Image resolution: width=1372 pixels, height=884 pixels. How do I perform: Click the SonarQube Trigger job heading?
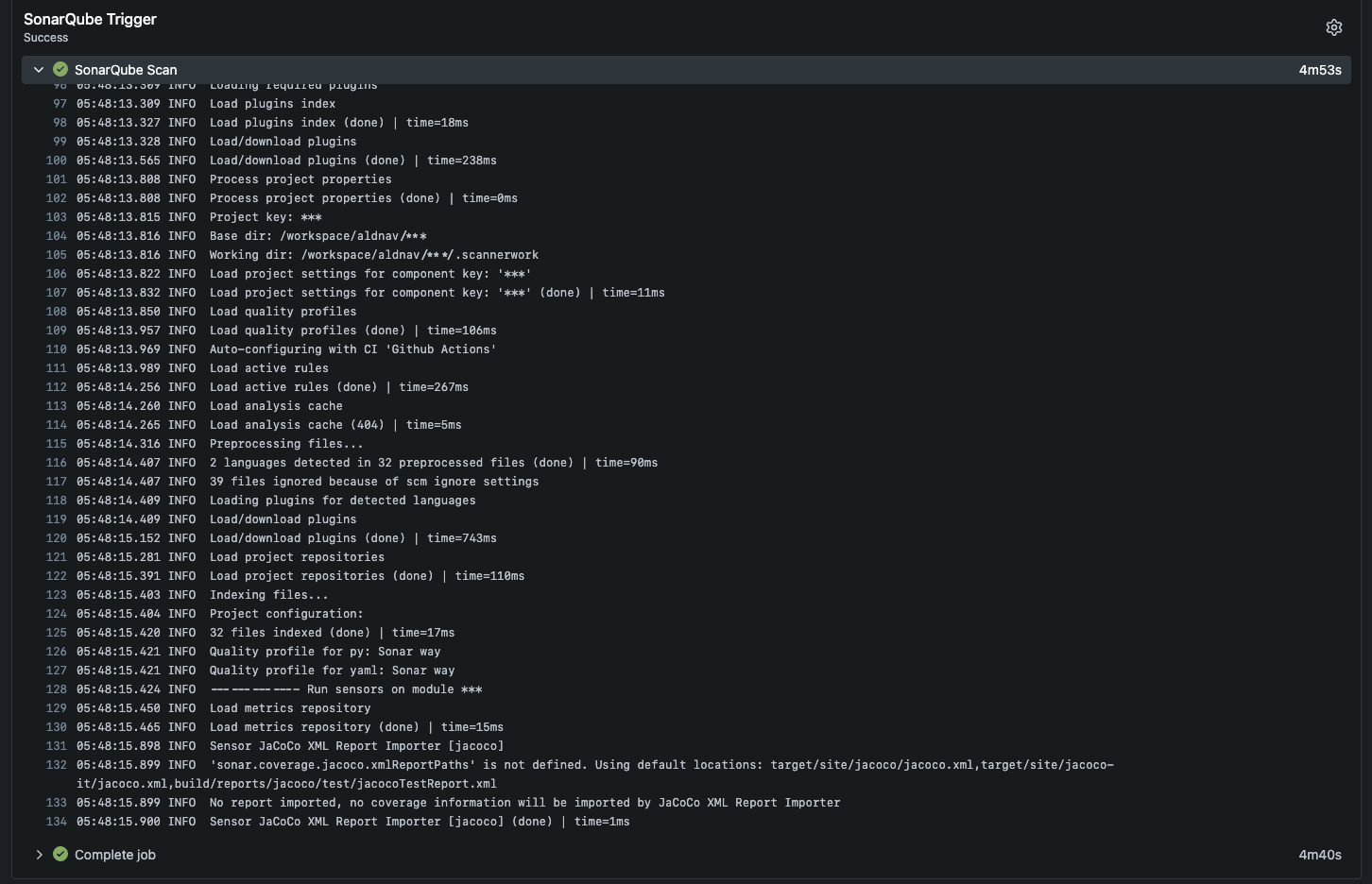click(91, 19)
